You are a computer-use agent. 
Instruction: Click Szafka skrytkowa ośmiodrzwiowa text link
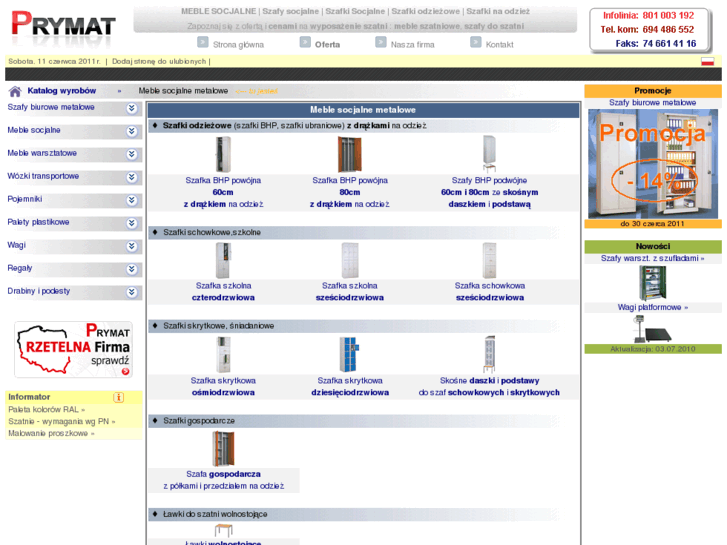[223, 386]
